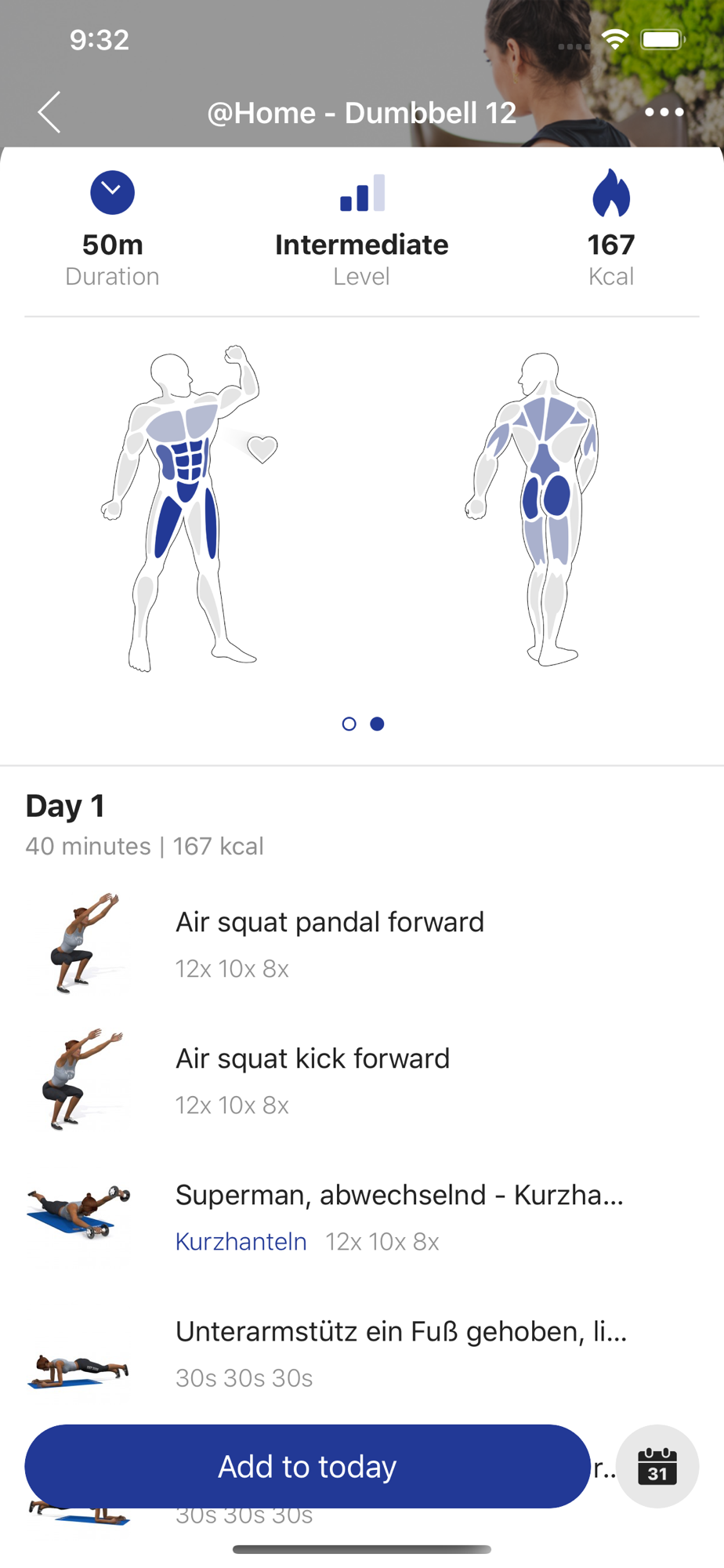Open Unterarmstütz ein Fuß gehoben exercise
Viewport: 724px width, 1568px height.
click(362, 1353)
